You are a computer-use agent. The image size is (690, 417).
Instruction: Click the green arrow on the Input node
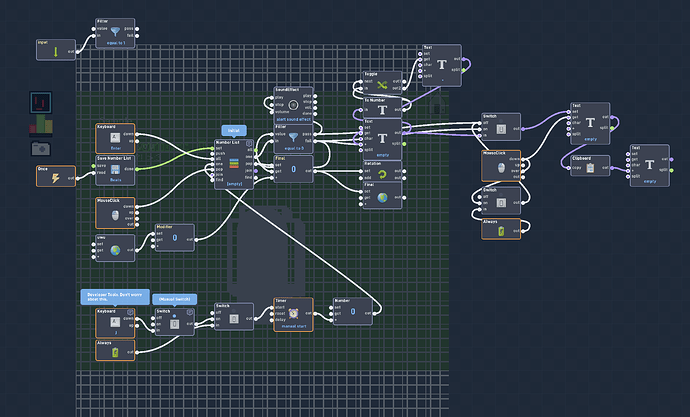[55, 52]
